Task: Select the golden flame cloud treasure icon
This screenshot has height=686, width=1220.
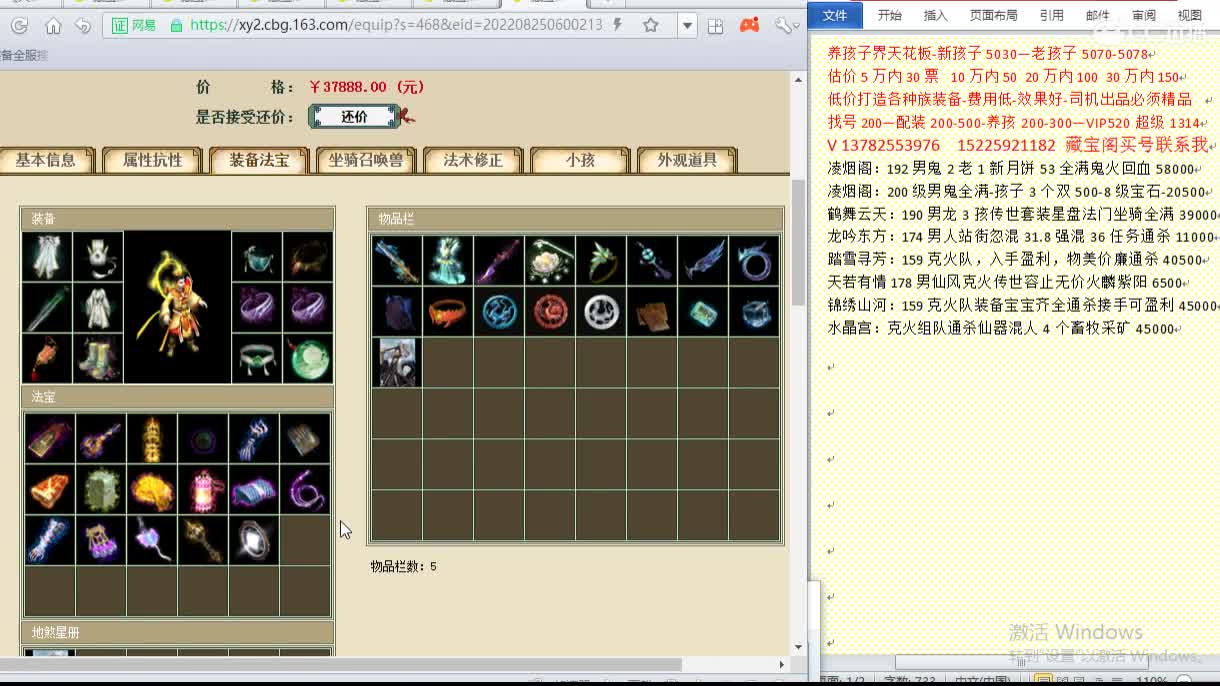Action: coord(152,489)
